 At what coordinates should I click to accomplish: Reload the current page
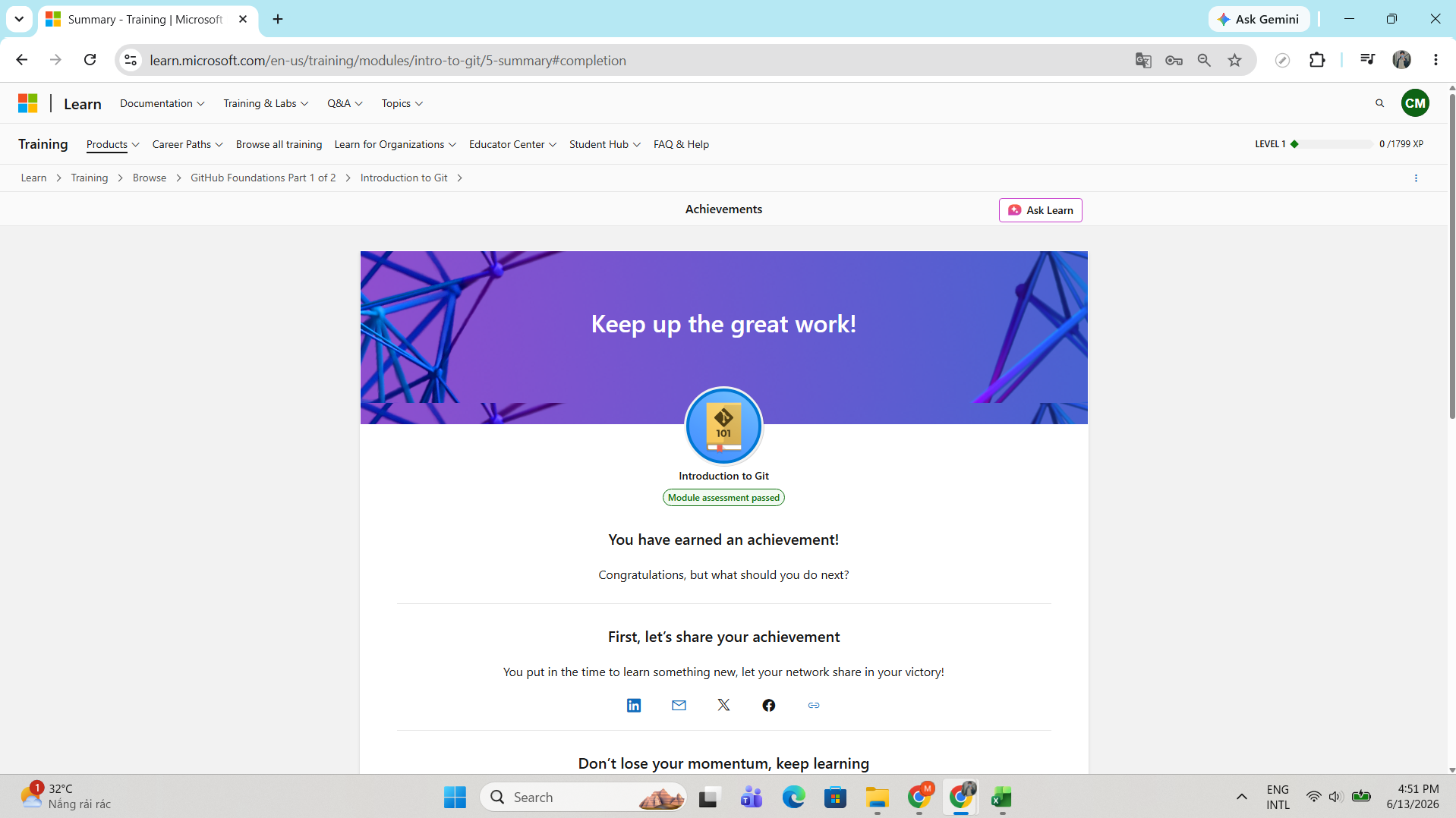[x=90, y=60]
